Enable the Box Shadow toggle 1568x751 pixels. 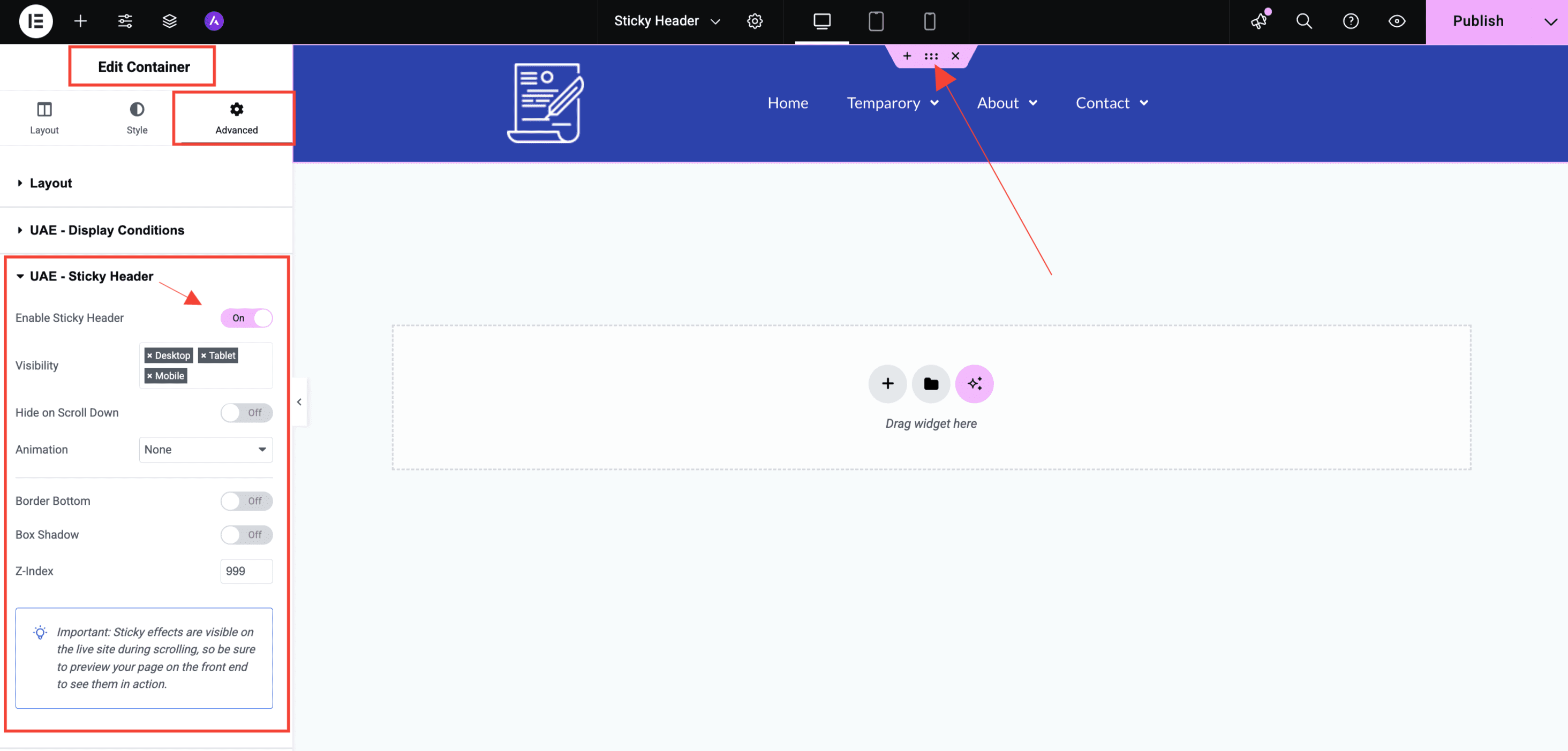tap(246, 534)
